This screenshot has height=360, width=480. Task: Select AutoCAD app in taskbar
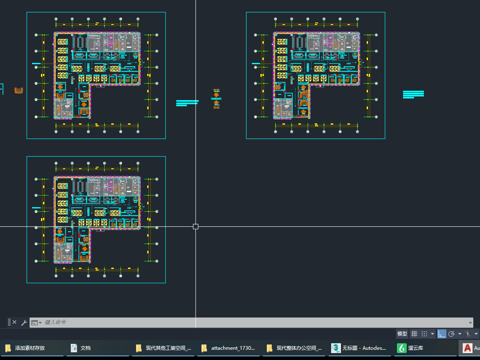pos(470,348)
